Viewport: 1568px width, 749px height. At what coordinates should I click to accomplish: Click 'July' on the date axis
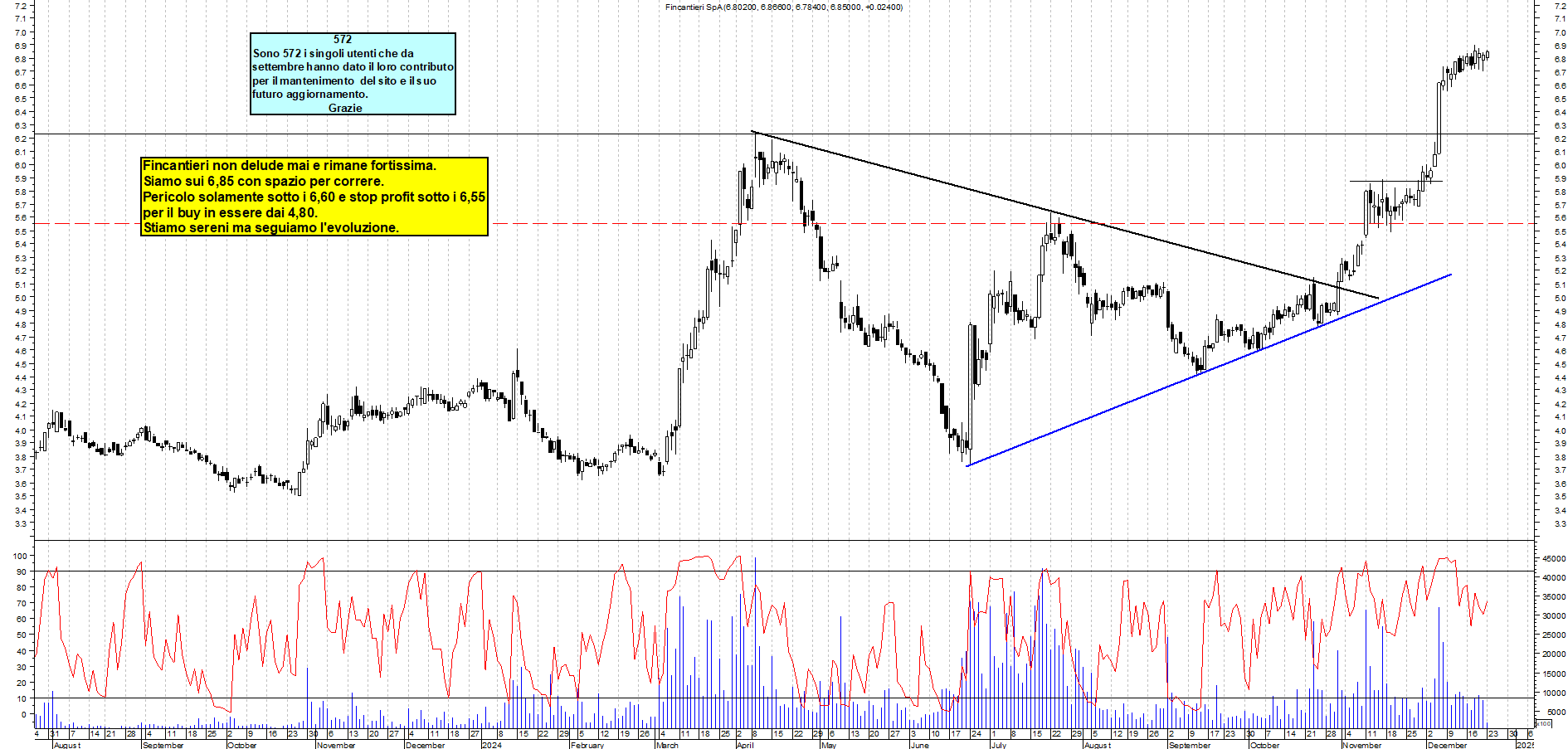point(998,745)
